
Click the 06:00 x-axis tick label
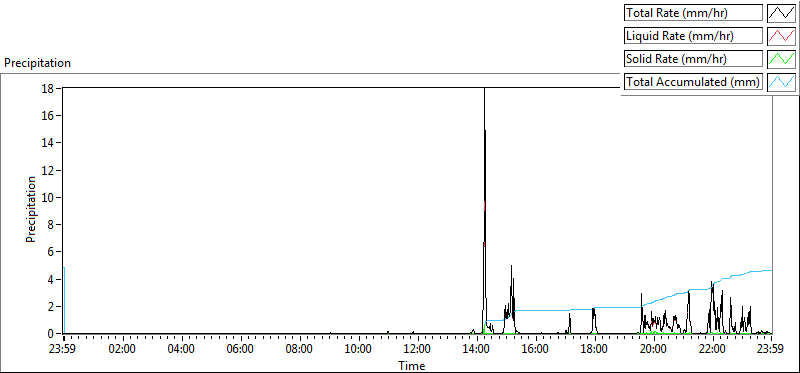click(x=241, y=350)
